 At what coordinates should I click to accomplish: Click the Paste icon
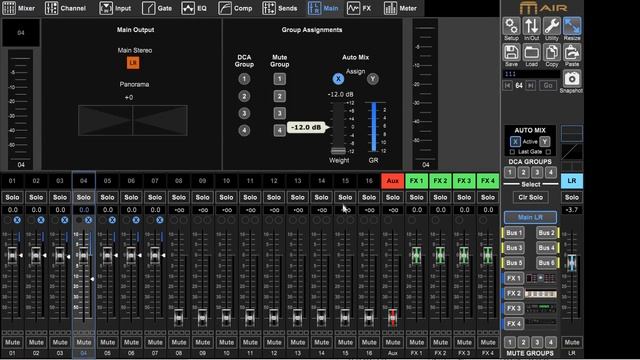(572, 53)
